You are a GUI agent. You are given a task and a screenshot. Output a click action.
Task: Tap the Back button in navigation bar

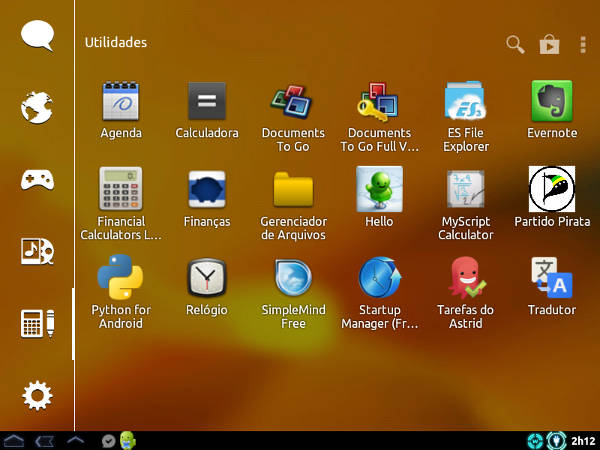[44, 441]
